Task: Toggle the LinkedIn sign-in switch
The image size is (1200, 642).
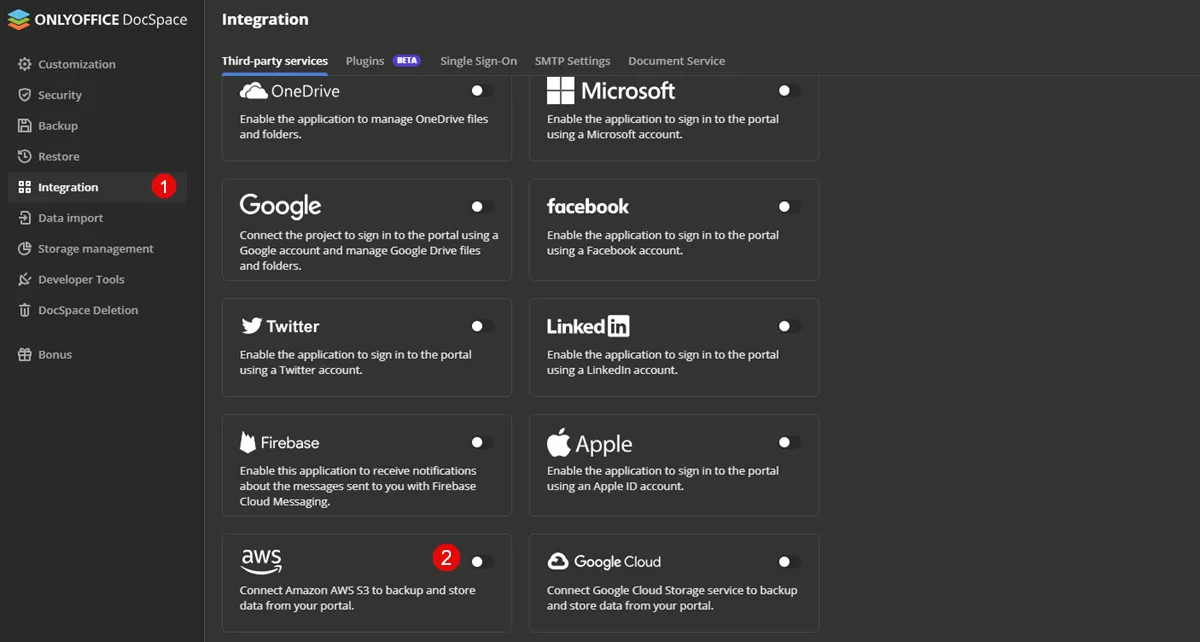Action: coord(789,326)
